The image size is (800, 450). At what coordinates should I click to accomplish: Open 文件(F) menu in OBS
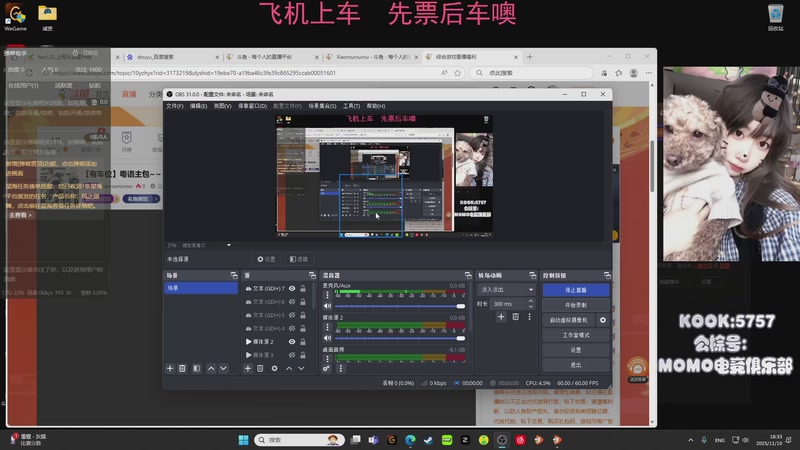174,106
